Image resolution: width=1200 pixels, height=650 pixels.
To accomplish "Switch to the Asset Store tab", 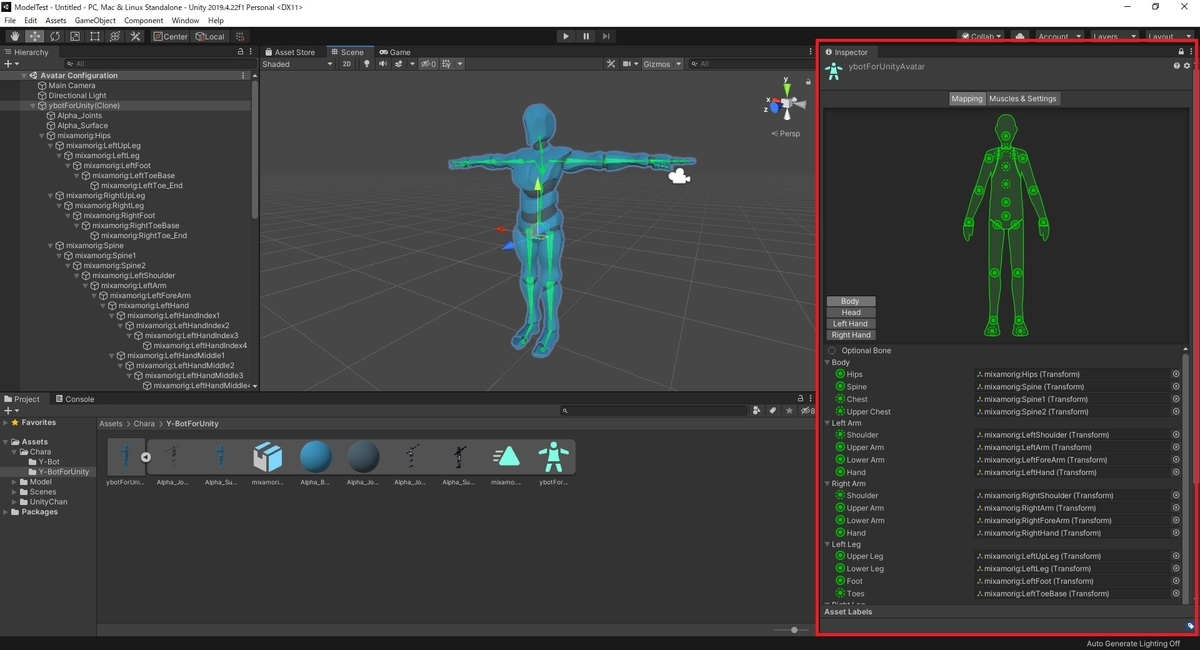I will pyautogui.click(x=290, y=52).
